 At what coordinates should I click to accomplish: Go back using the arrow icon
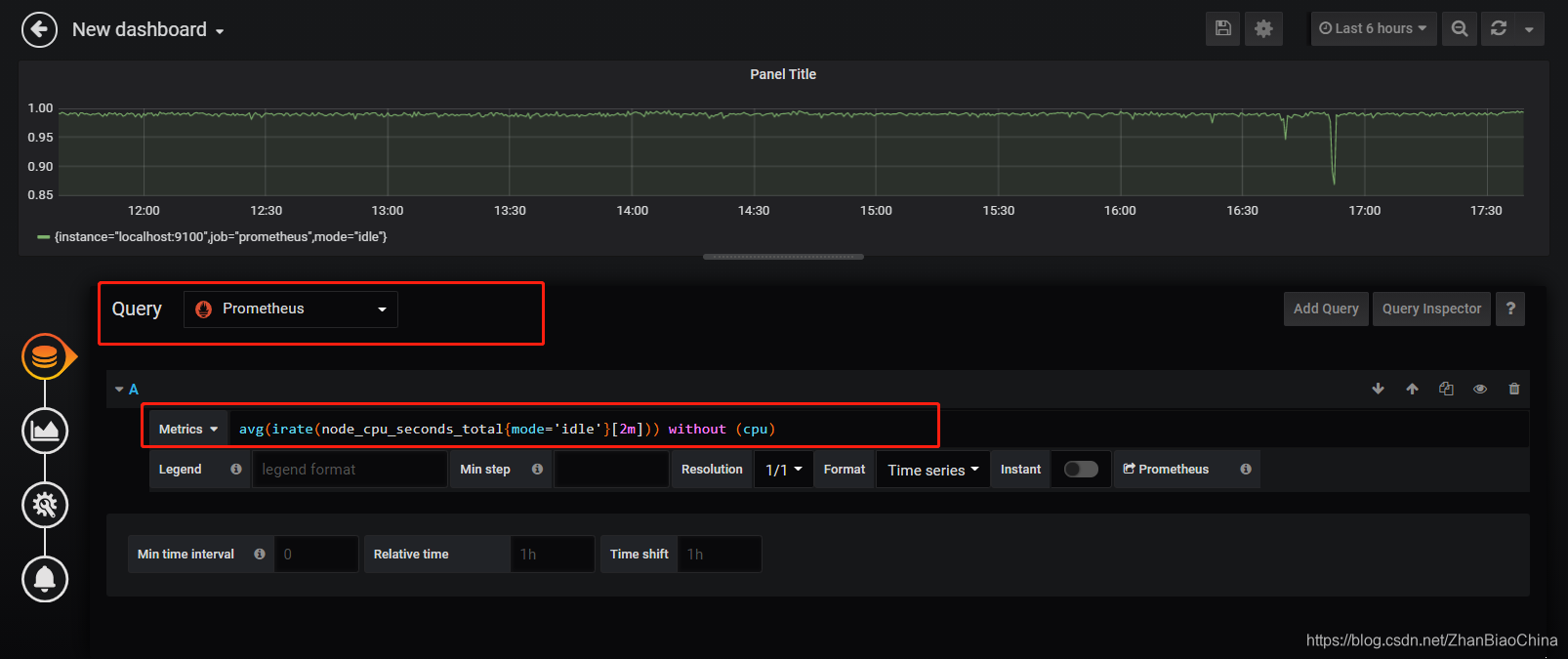[x=40, y=29]
